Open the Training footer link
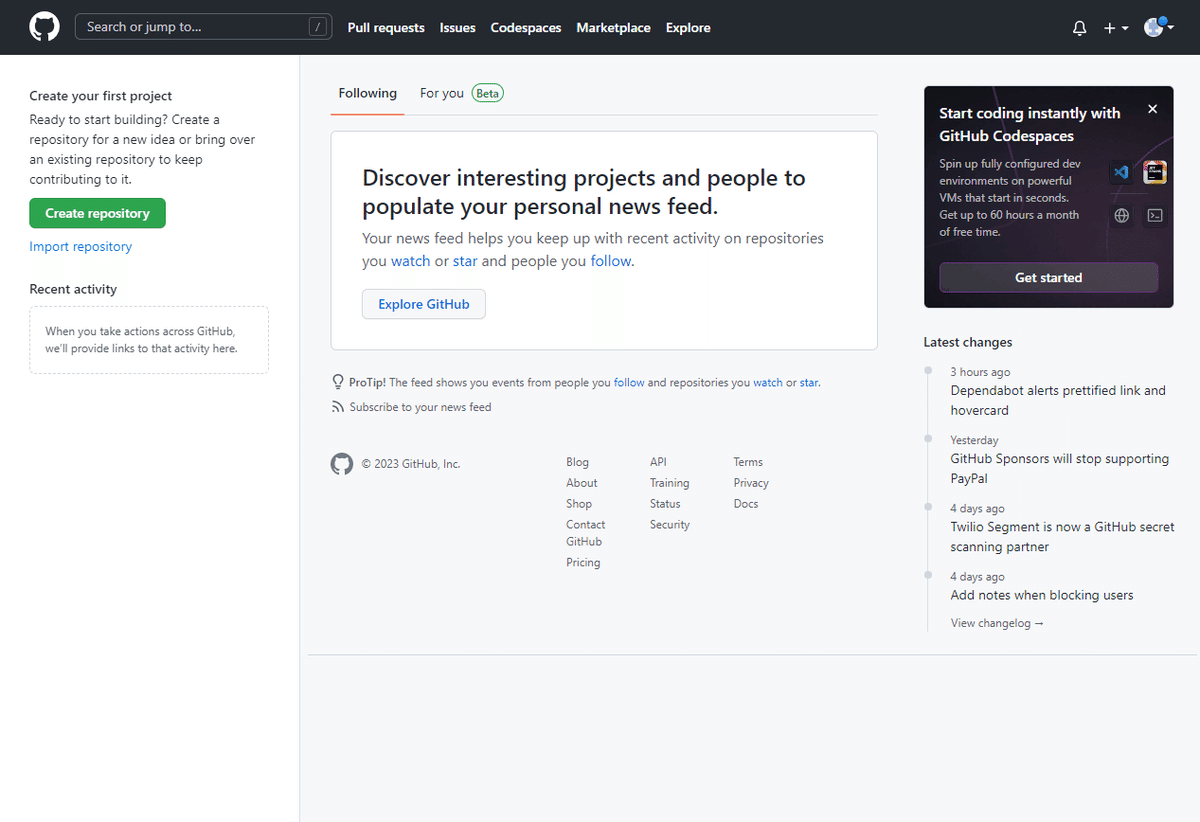The image size is (1200, 822). pos(669,483)
